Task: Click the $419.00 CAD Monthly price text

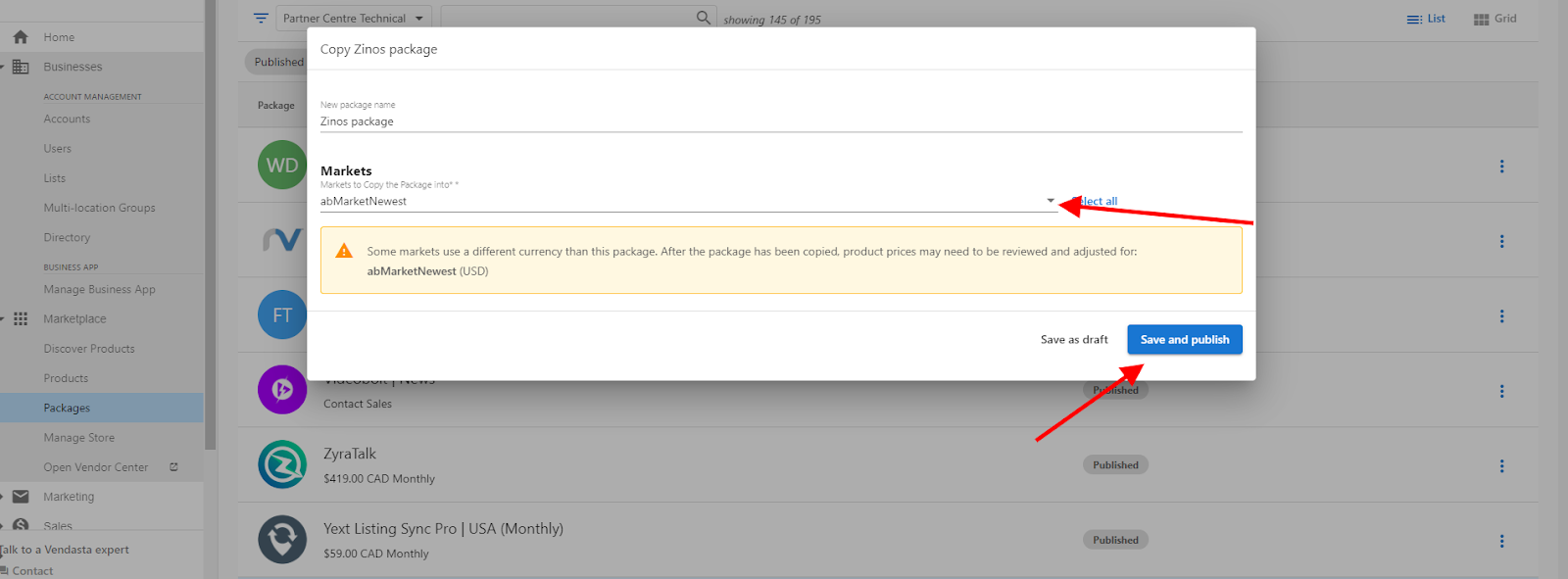Action: point(379,479)
